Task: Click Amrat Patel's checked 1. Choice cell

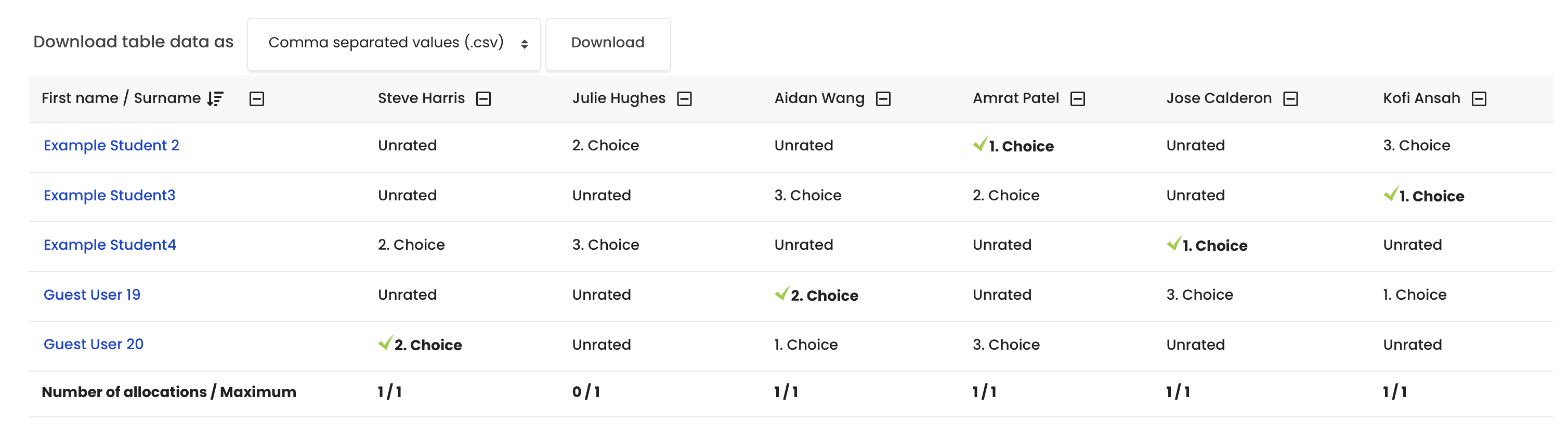Action: pyautogui.click(x=1013, y=146)
